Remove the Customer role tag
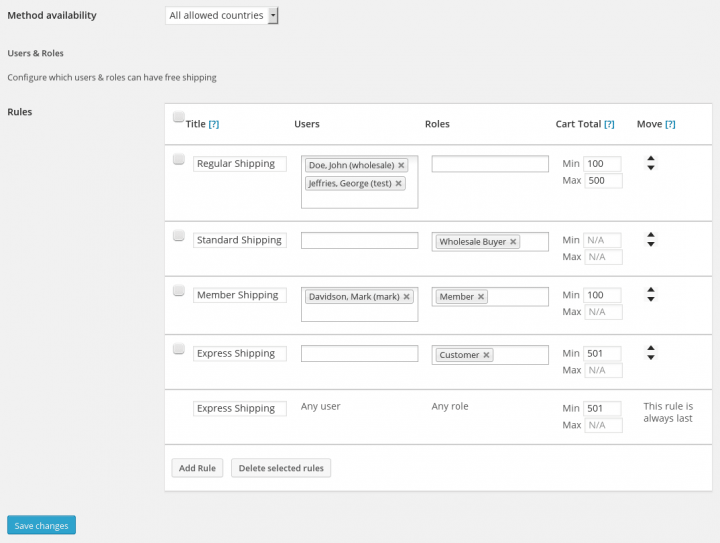This screenshot has width=720, height=543. 486,355
